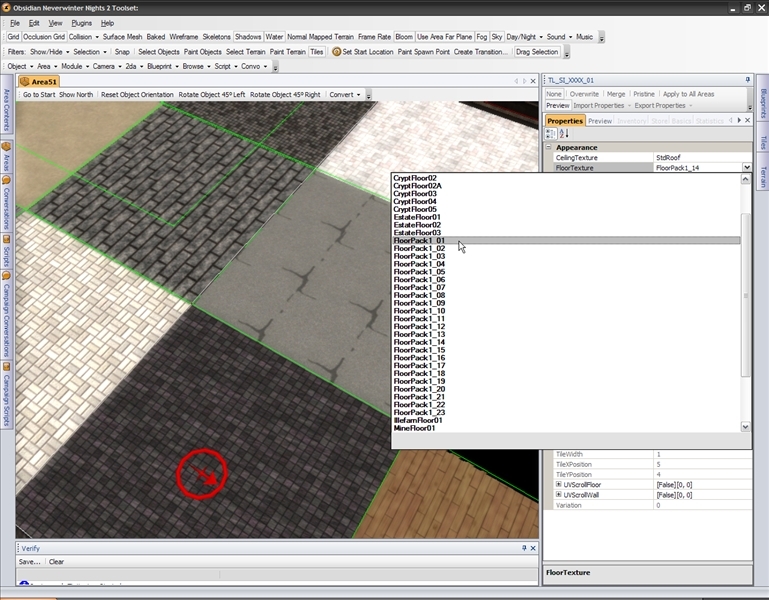Open the Plugins menu

tap(81, 22)
